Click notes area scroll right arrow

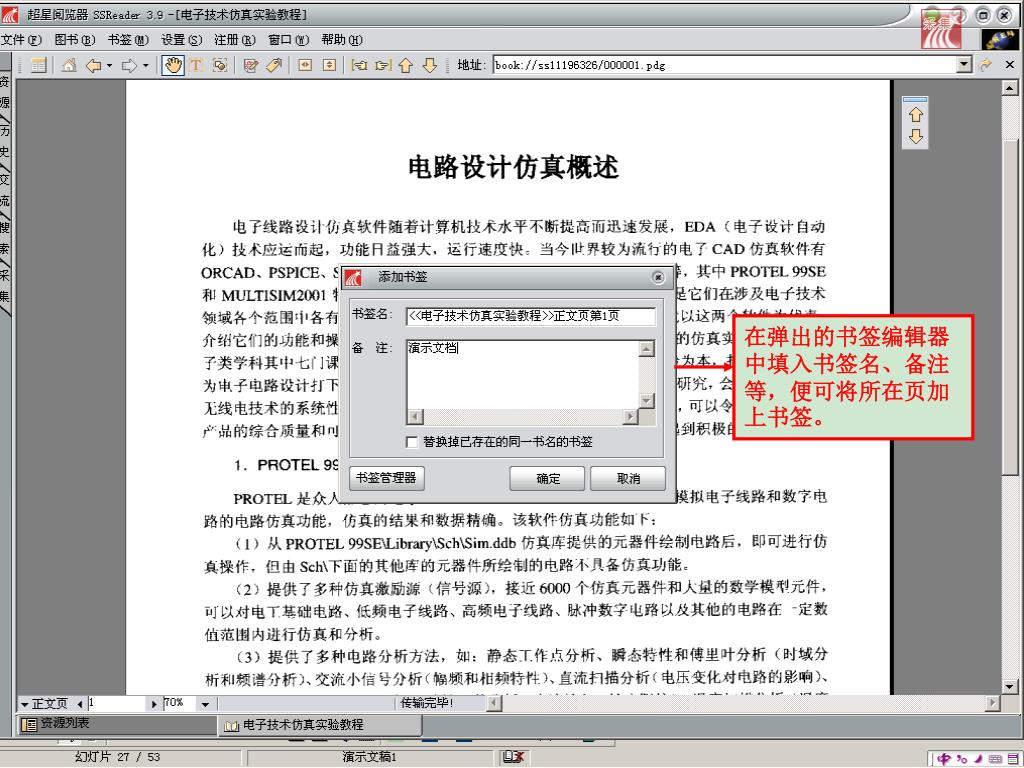point(630,417)
